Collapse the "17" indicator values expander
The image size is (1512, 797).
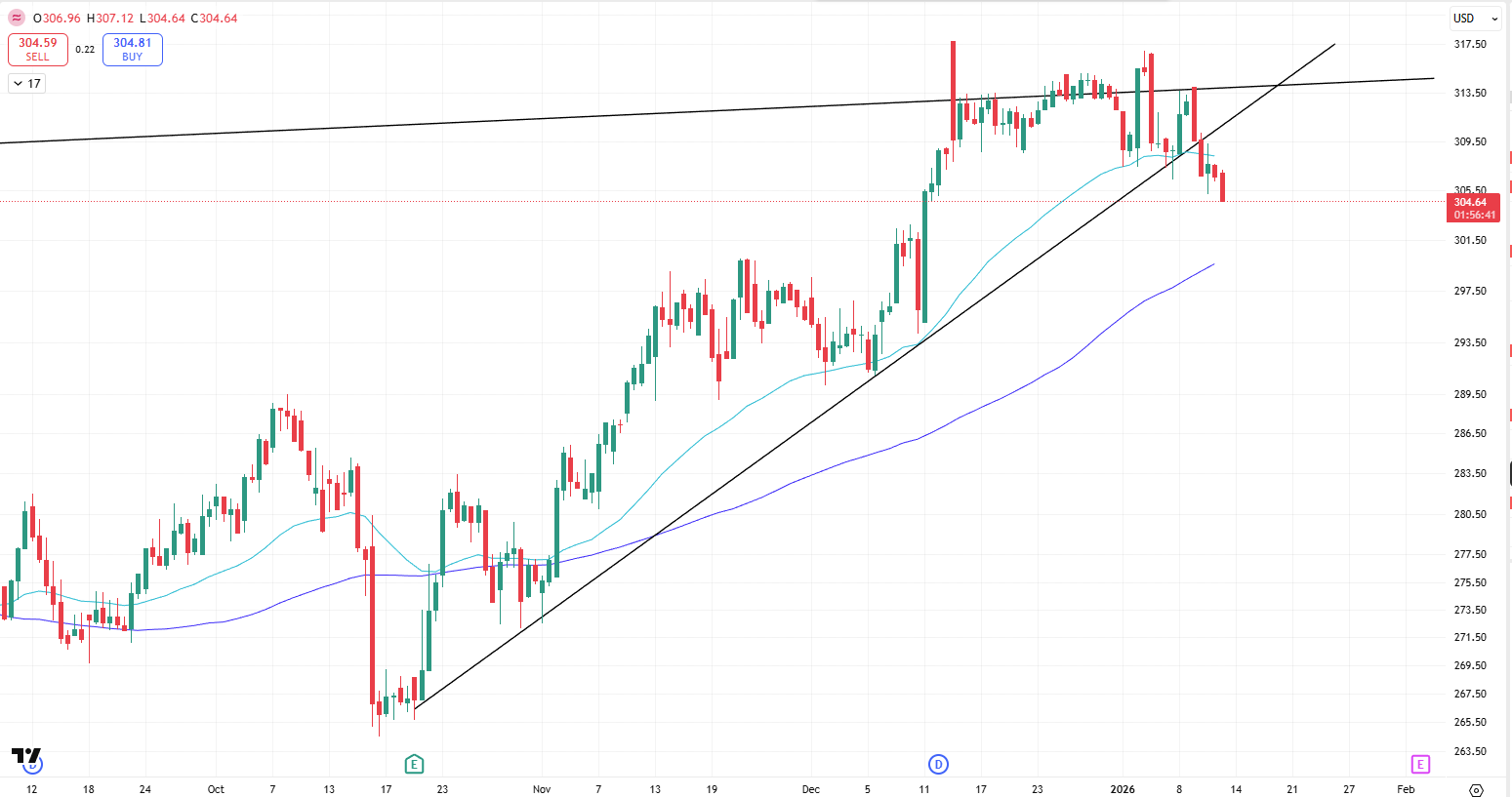[24, 83]
